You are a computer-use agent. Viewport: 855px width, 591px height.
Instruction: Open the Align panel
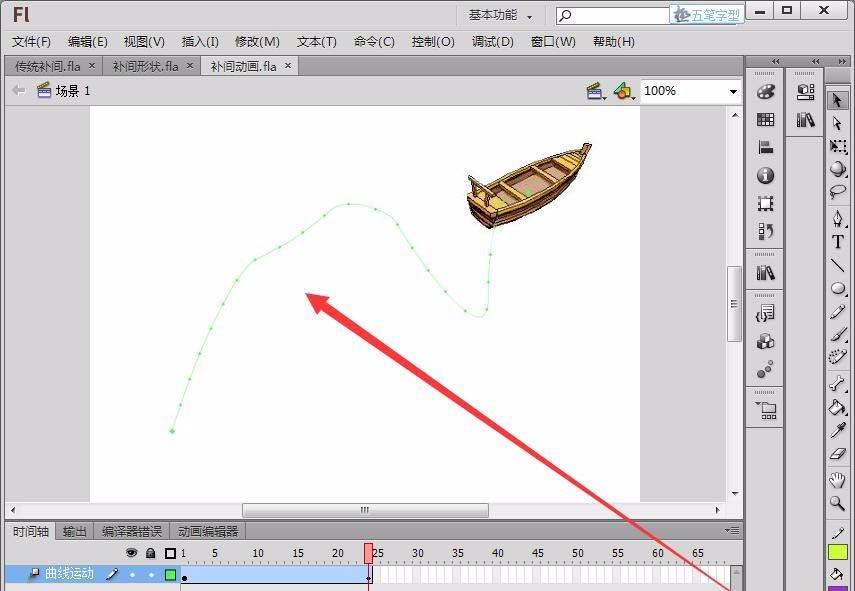765,147
